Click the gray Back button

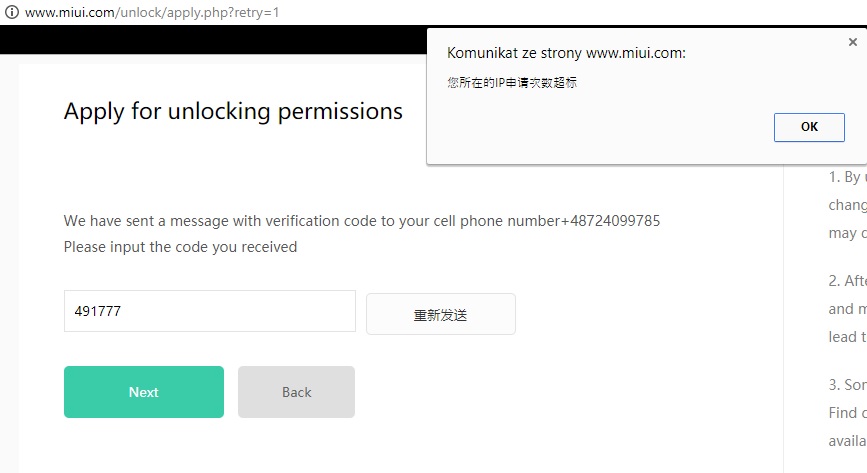coord(296,392)
